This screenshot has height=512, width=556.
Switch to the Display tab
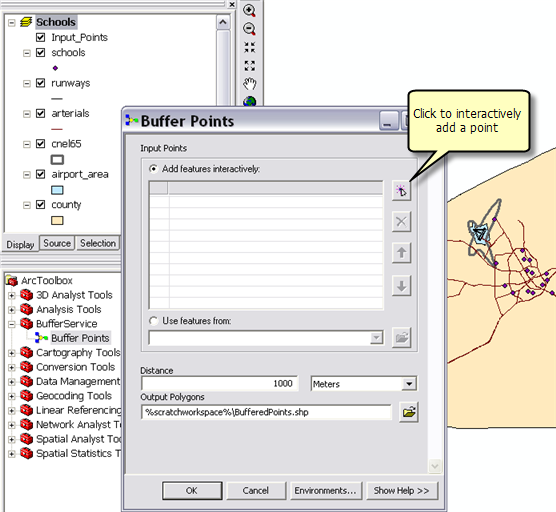click(20, 244)
